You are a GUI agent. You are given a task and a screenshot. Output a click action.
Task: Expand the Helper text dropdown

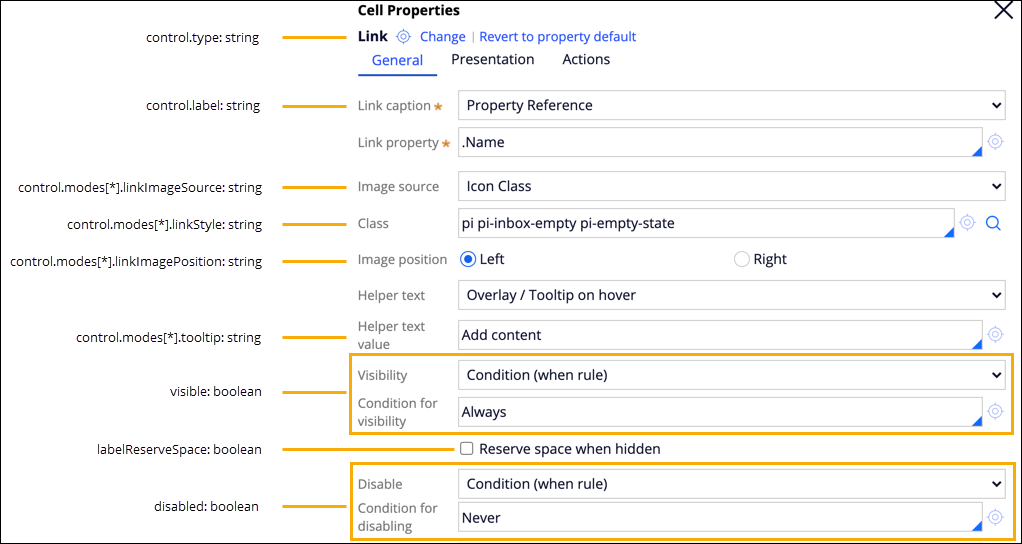pyautogui.click(x=731, y=295)
